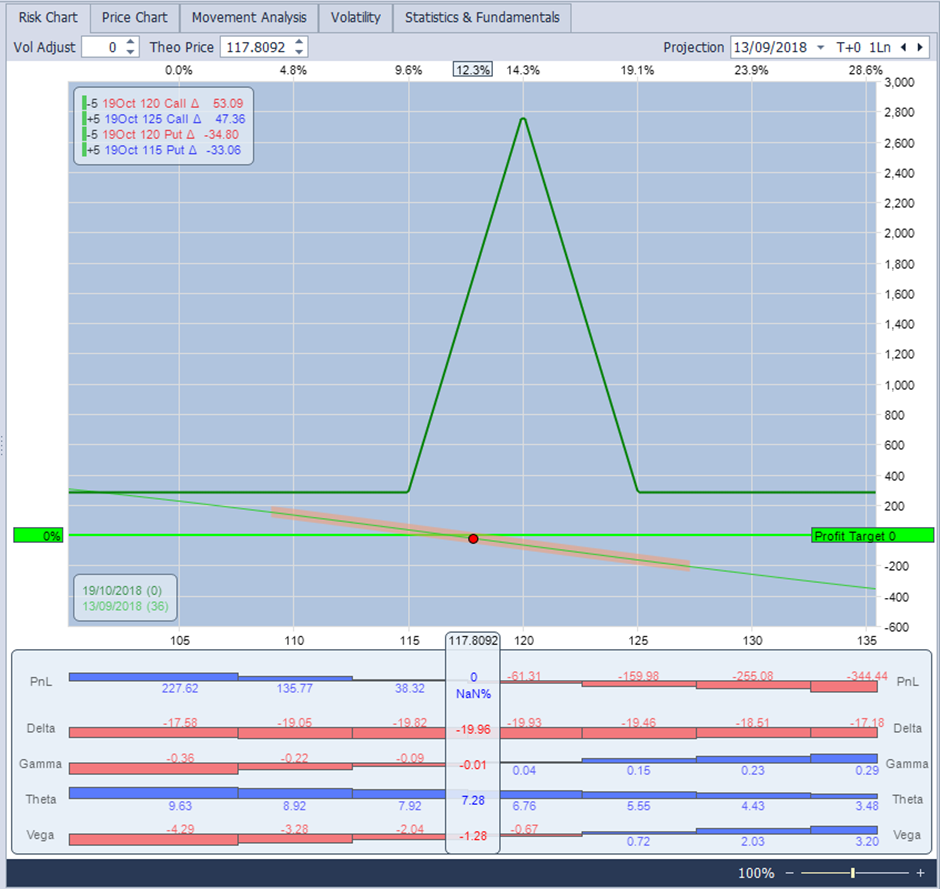Increase Vol Adjust with up arrow
Screen dimensions: 940x889
[131, 42]
